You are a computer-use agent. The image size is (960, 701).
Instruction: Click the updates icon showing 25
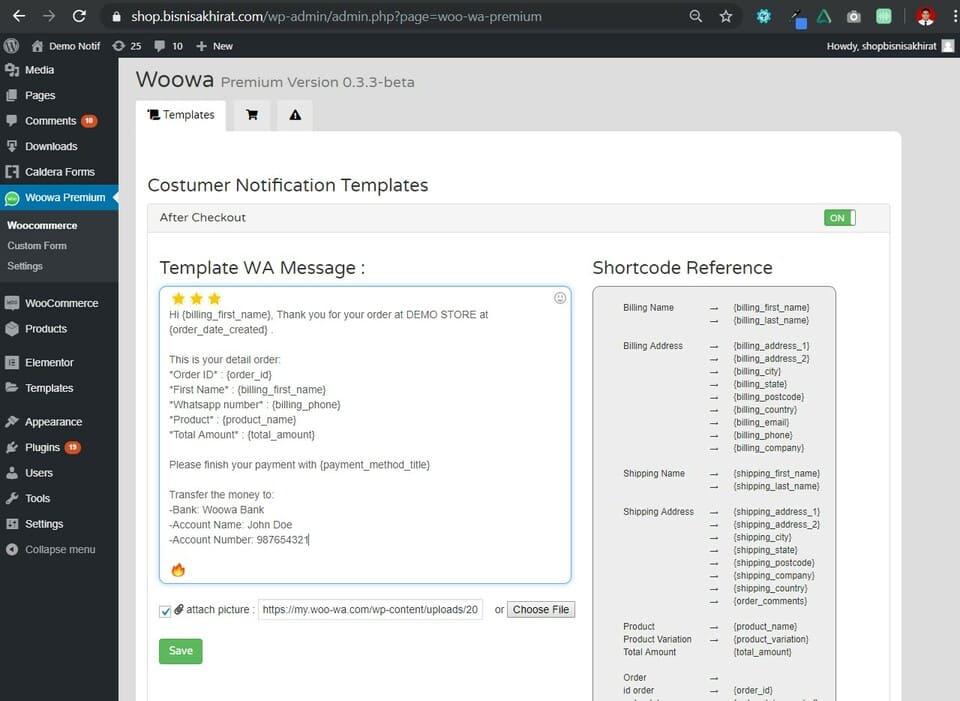[128, 46]
